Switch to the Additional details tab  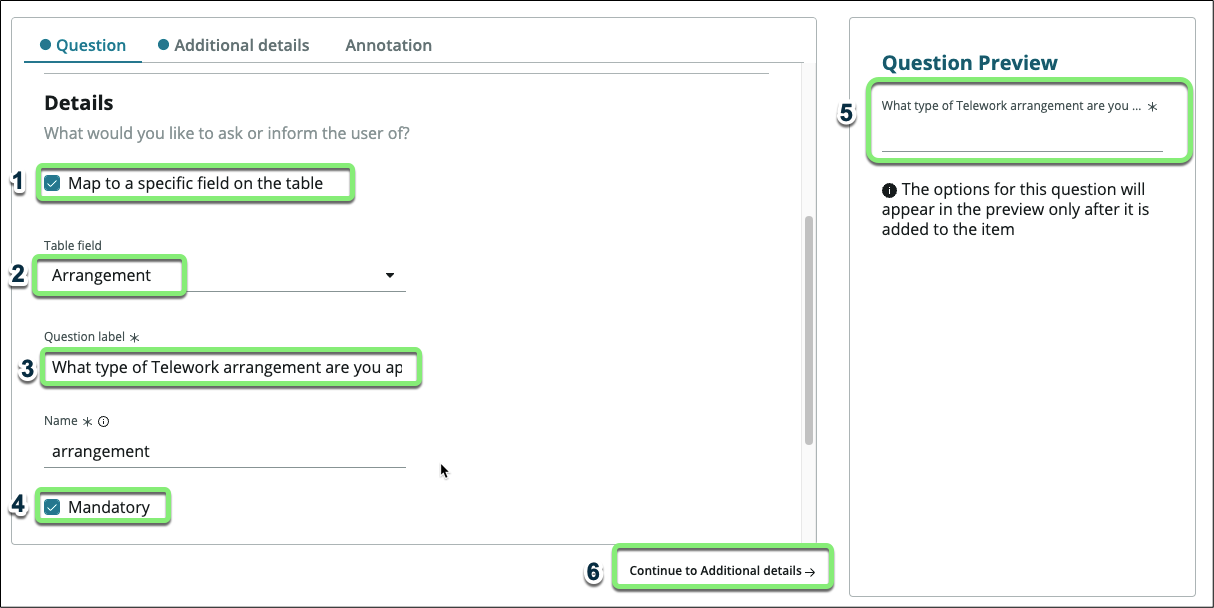(241, 45)
